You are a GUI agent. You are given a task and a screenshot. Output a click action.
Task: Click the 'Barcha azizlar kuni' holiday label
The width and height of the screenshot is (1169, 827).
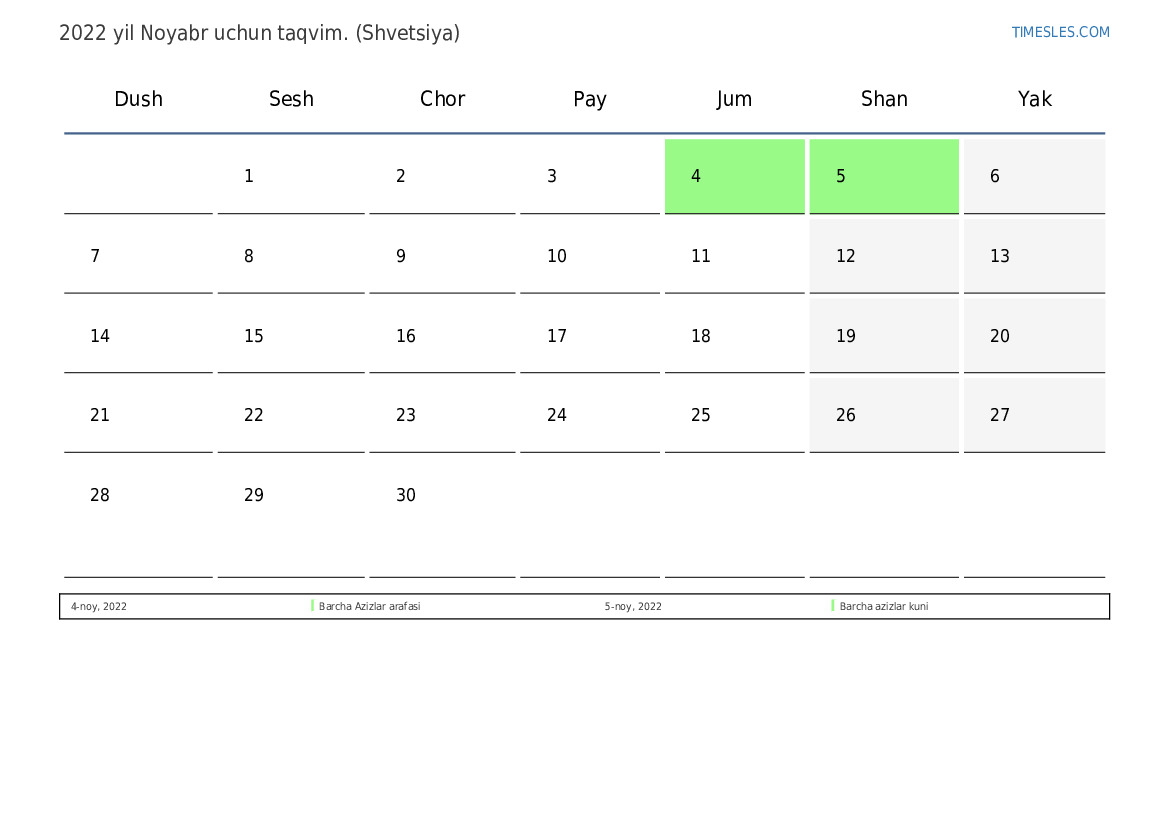(x=883, y=606)
